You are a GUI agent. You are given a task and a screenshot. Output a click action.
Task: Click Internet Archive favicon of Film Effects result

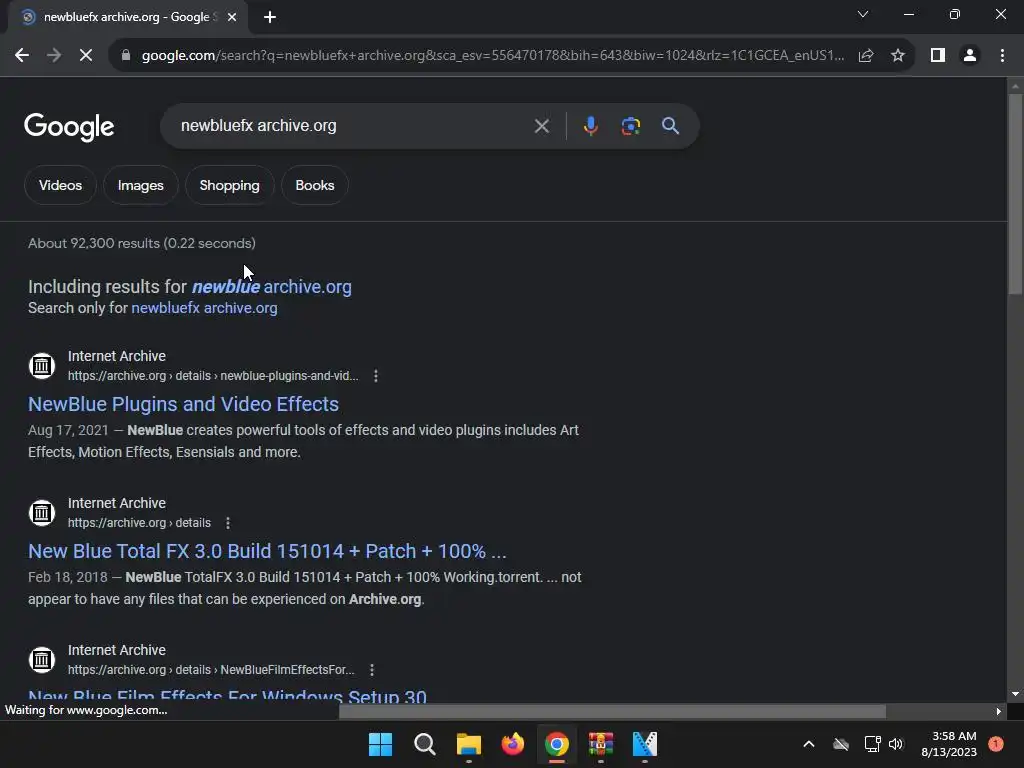[42, 660]
